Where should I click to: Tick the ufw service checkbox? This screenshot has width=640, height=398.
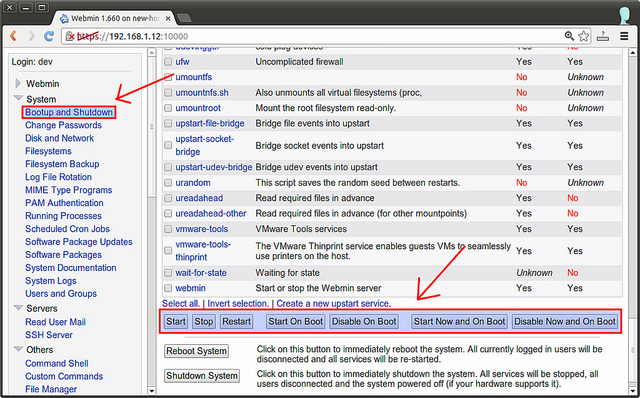168,62
